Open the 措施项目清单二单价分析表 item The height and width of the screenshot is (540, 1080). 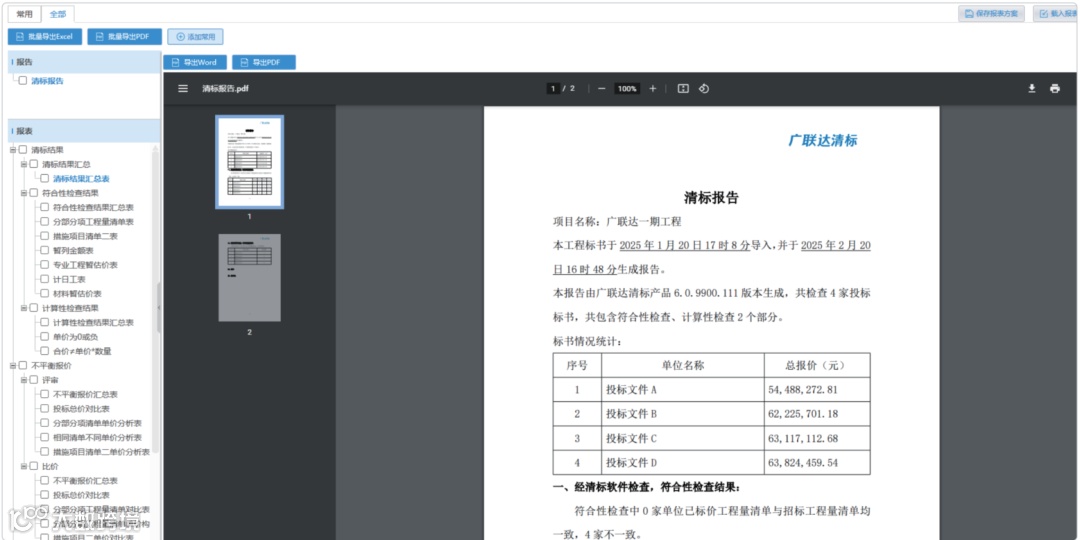101,452
